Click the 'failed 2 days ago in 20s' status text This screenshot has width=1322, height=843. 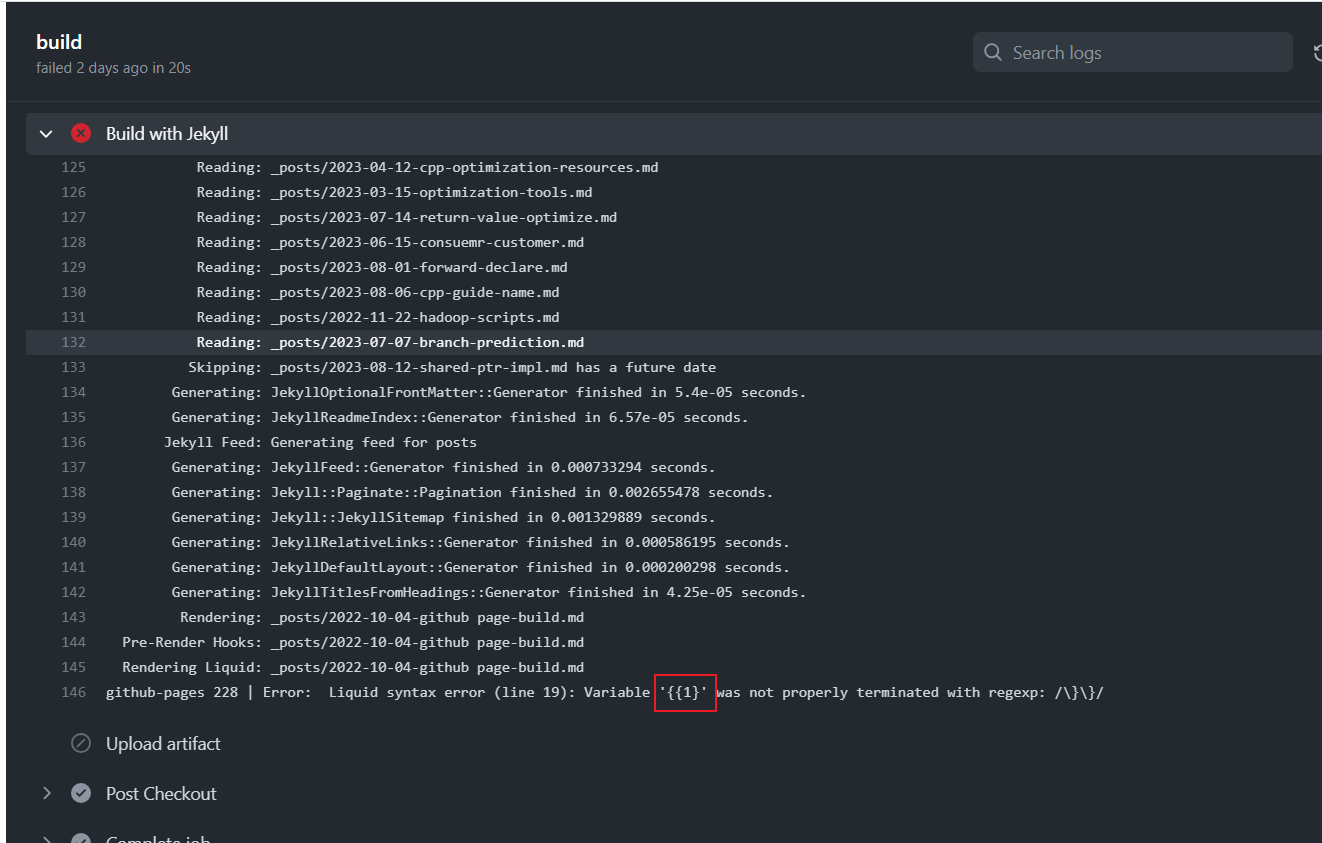113,68
